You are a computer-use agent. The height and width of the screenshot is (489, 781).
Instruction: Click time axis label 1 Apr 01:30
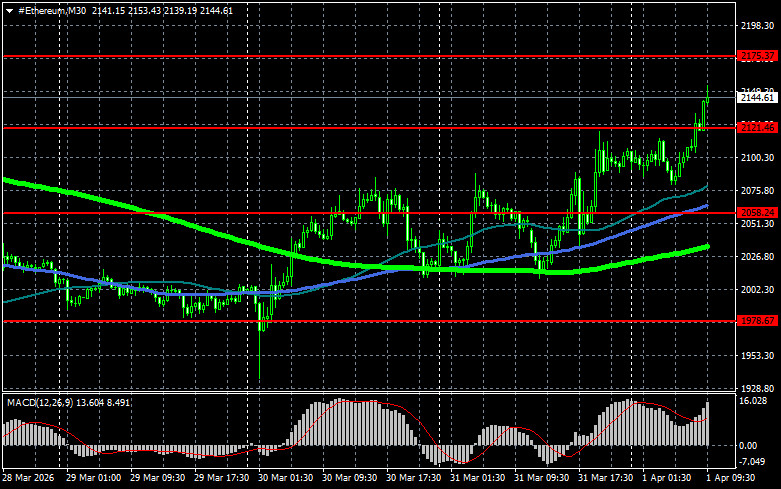(x=666, y=478)
